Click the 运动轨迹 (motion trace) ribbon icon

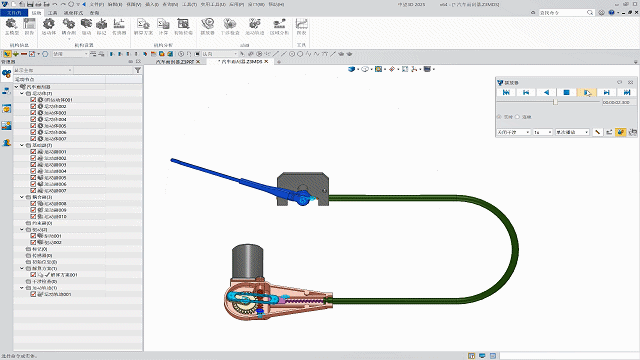(x=255, y=26)
